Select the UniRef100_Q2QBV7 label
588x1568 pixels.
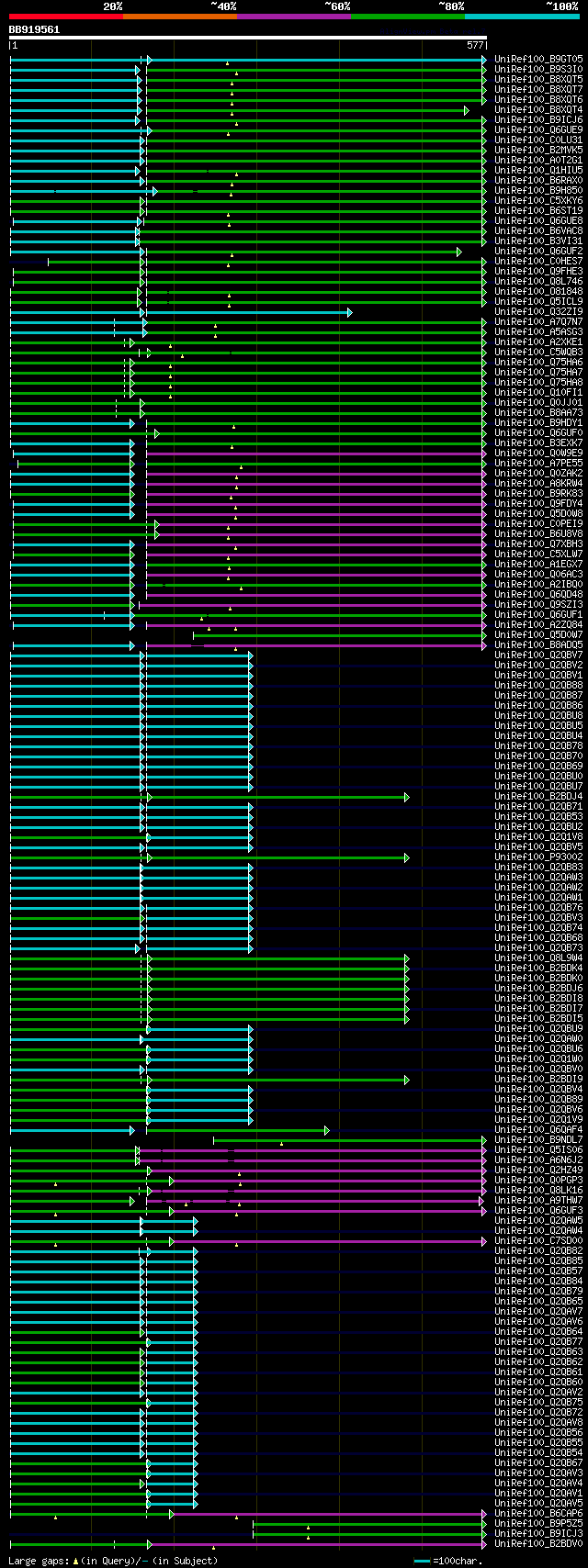pos(538,655)
